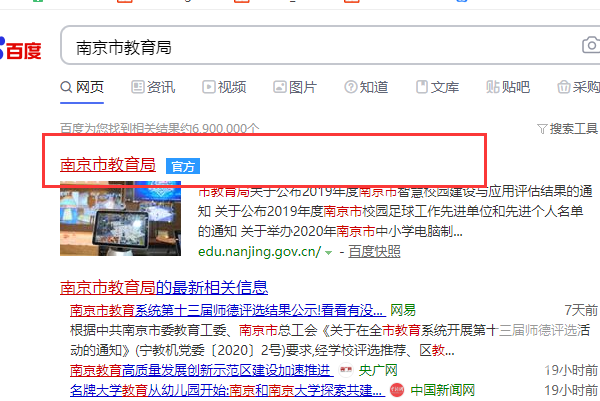Expand the arrow beside edu.nanjing.gov.cn/
Image resolution: width=600 pixels, height=401 pixels.
point(328,253)
